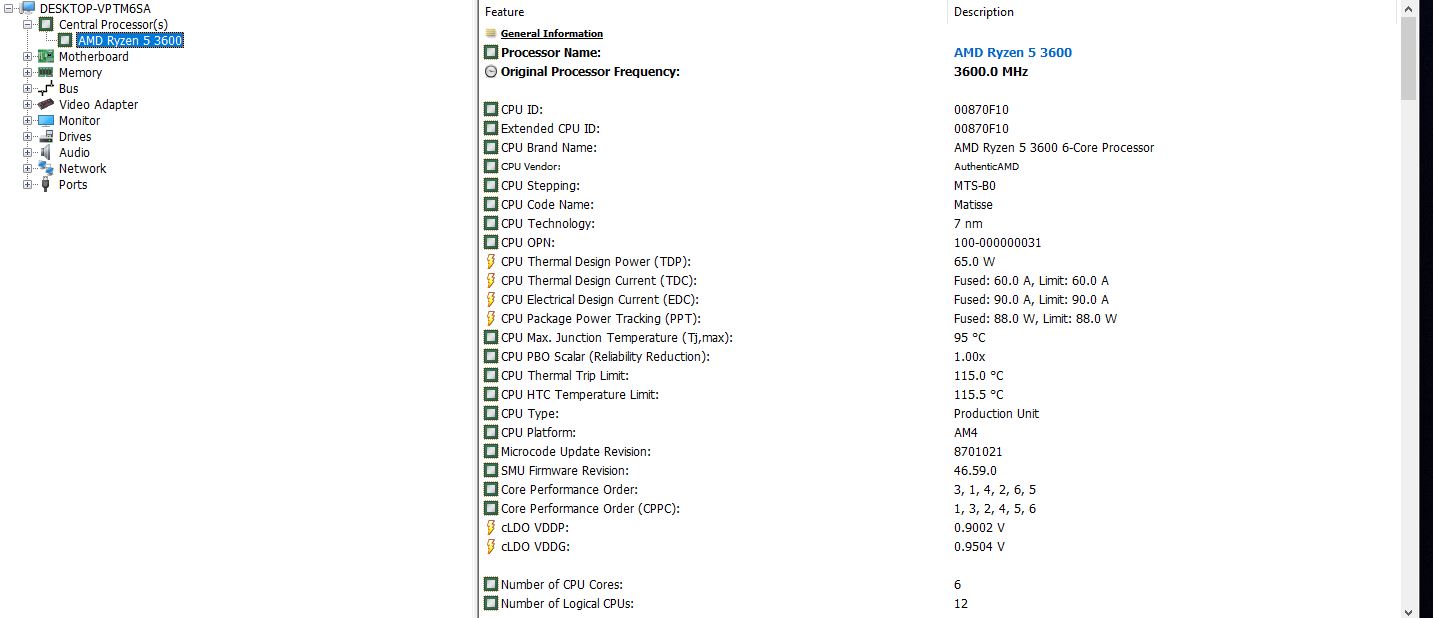The height and width of the screenshot is (618, 1433).
Task: Expand the Monitor tree node
Action: pos(28,120)
